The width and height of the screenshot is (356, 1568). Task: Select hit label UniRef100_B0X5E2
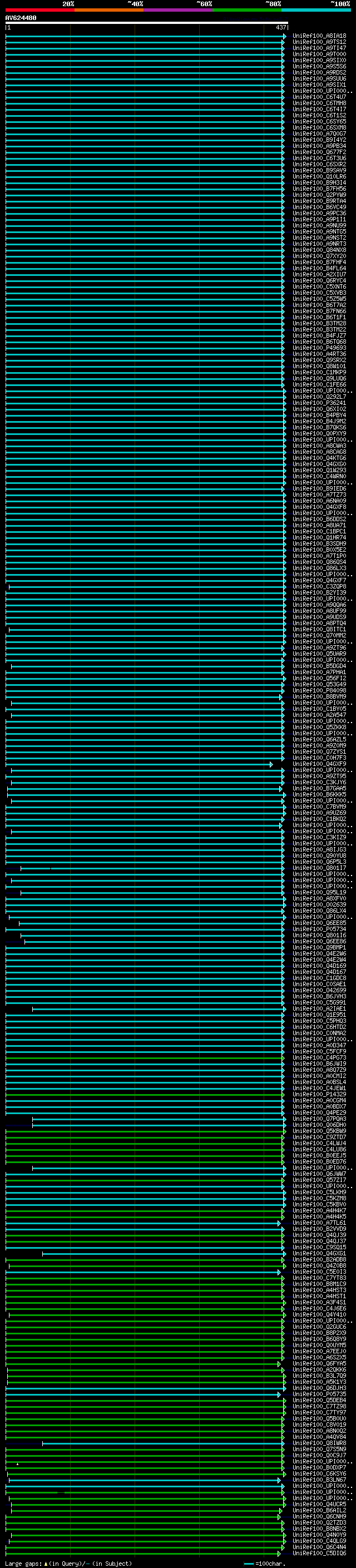319,550
